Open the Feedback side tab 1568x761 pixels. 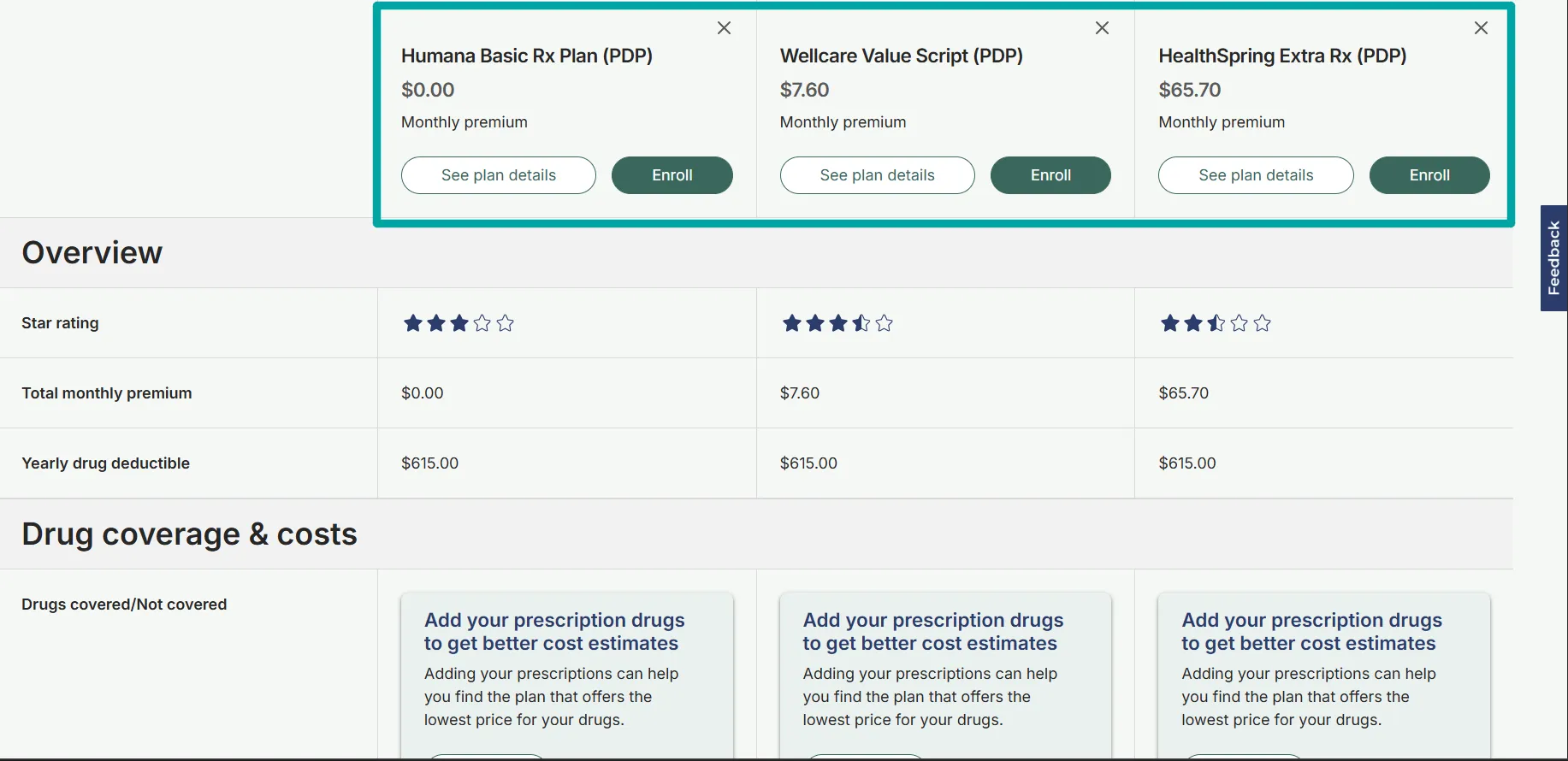(1554, 258)
